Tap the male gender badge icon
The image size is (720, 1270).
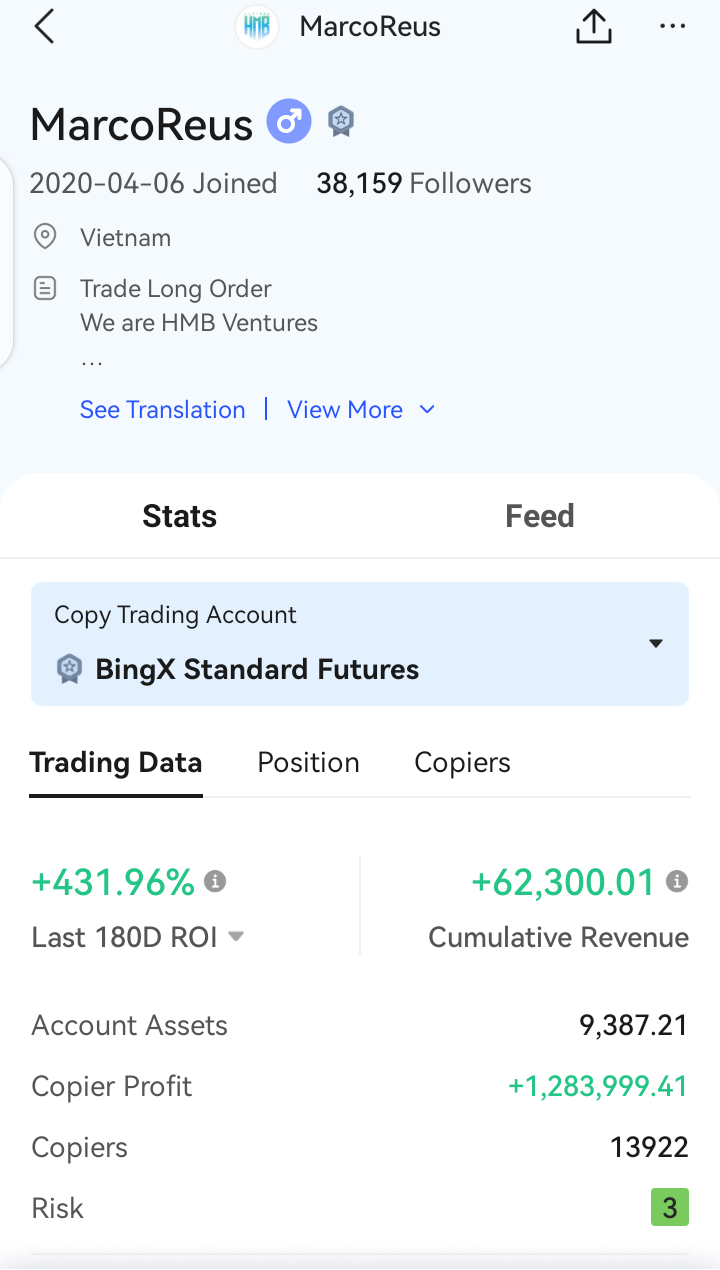[x=289, y=123]
